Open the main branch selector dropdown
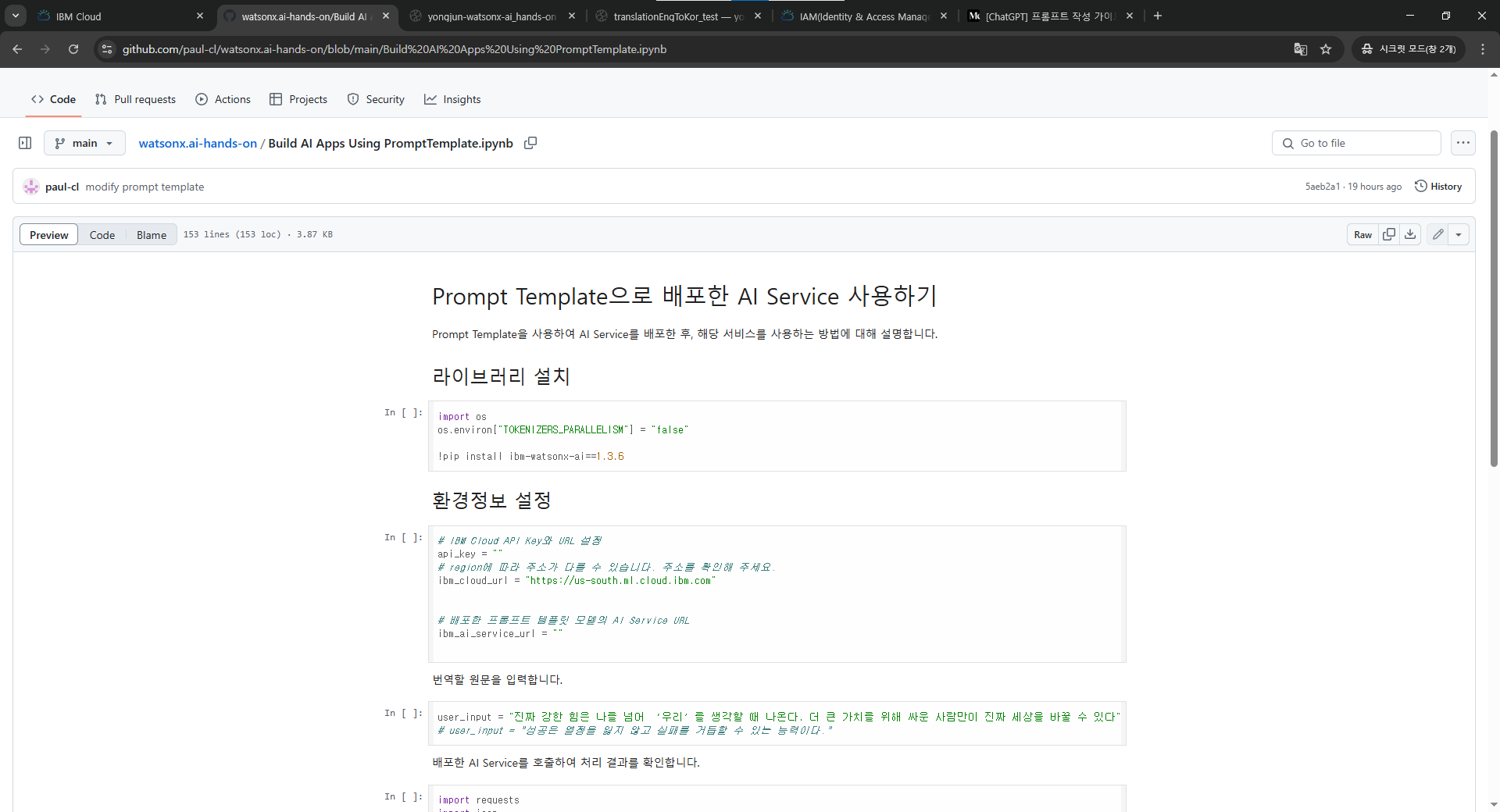Screen dimensions: 1500x812 click(84, 143)
